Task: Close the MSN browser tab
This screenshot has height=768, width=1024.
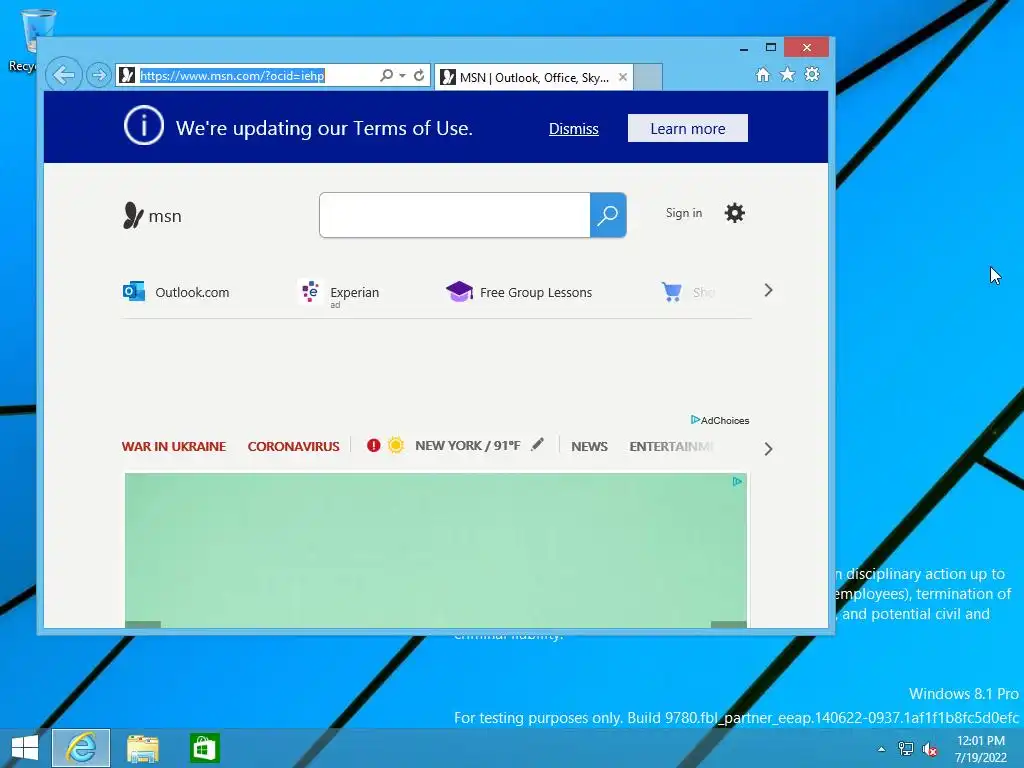Action: (623, 77)
